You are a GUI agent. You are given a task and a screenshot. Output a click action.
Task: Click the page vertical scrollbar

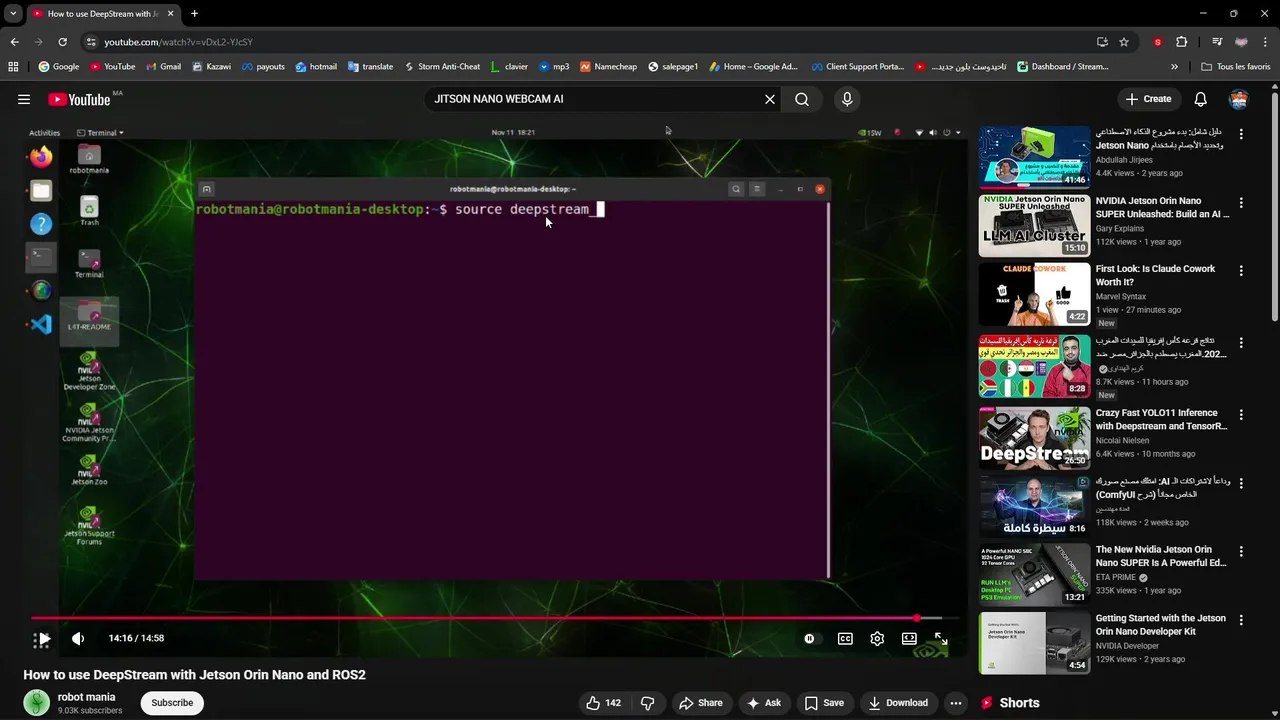[1274, 205]
